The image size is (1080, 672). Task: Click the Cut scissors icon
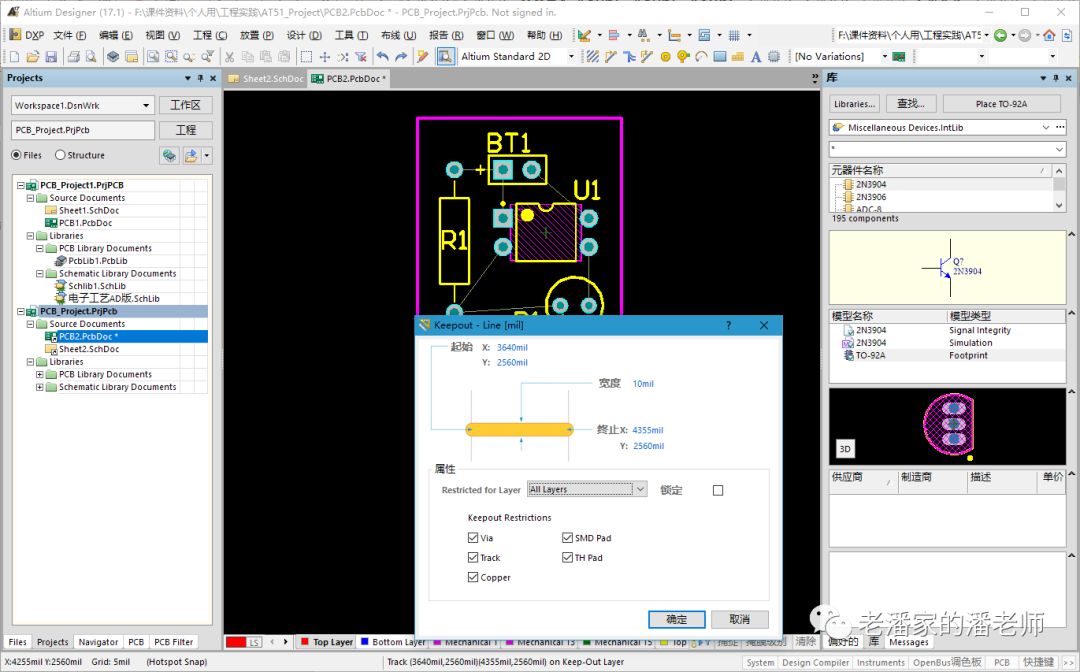point(231,57)
